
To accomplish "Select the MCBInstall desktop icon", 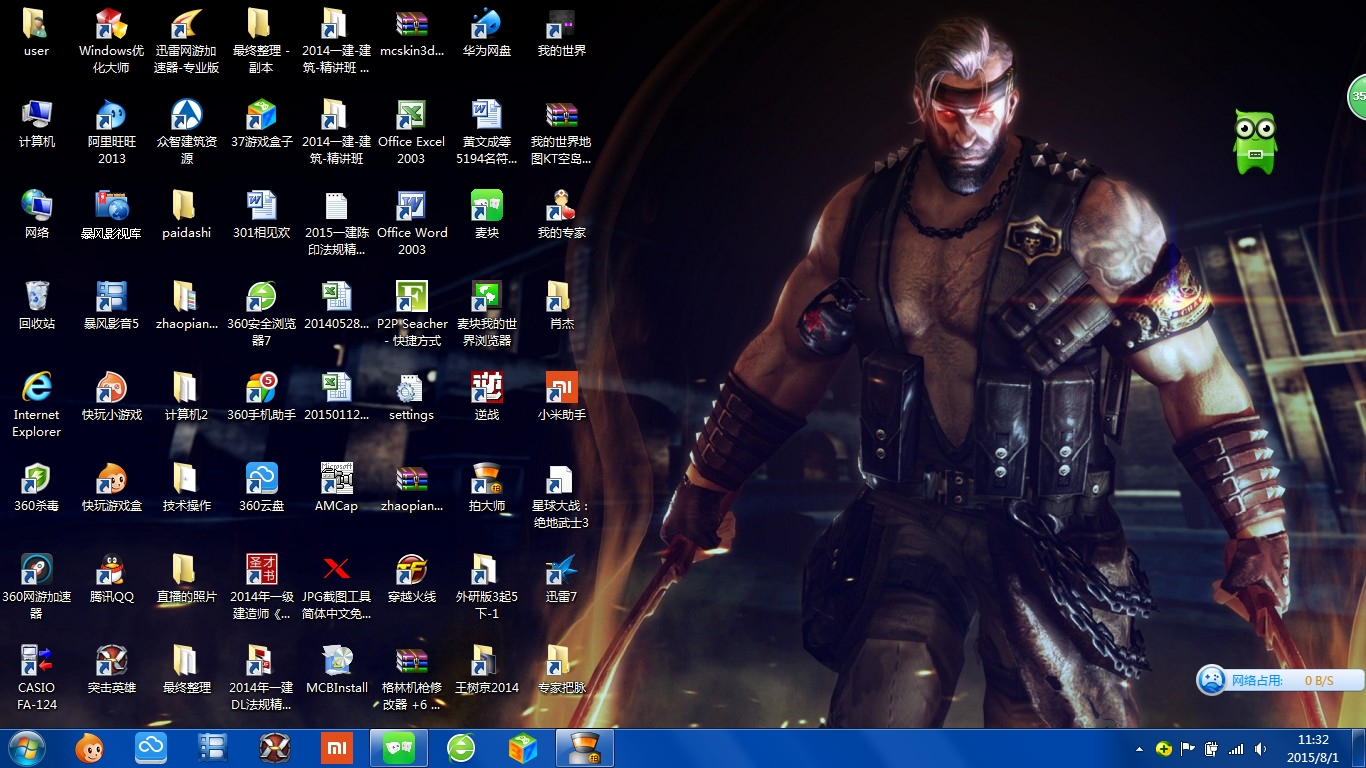I will point(336,670).
